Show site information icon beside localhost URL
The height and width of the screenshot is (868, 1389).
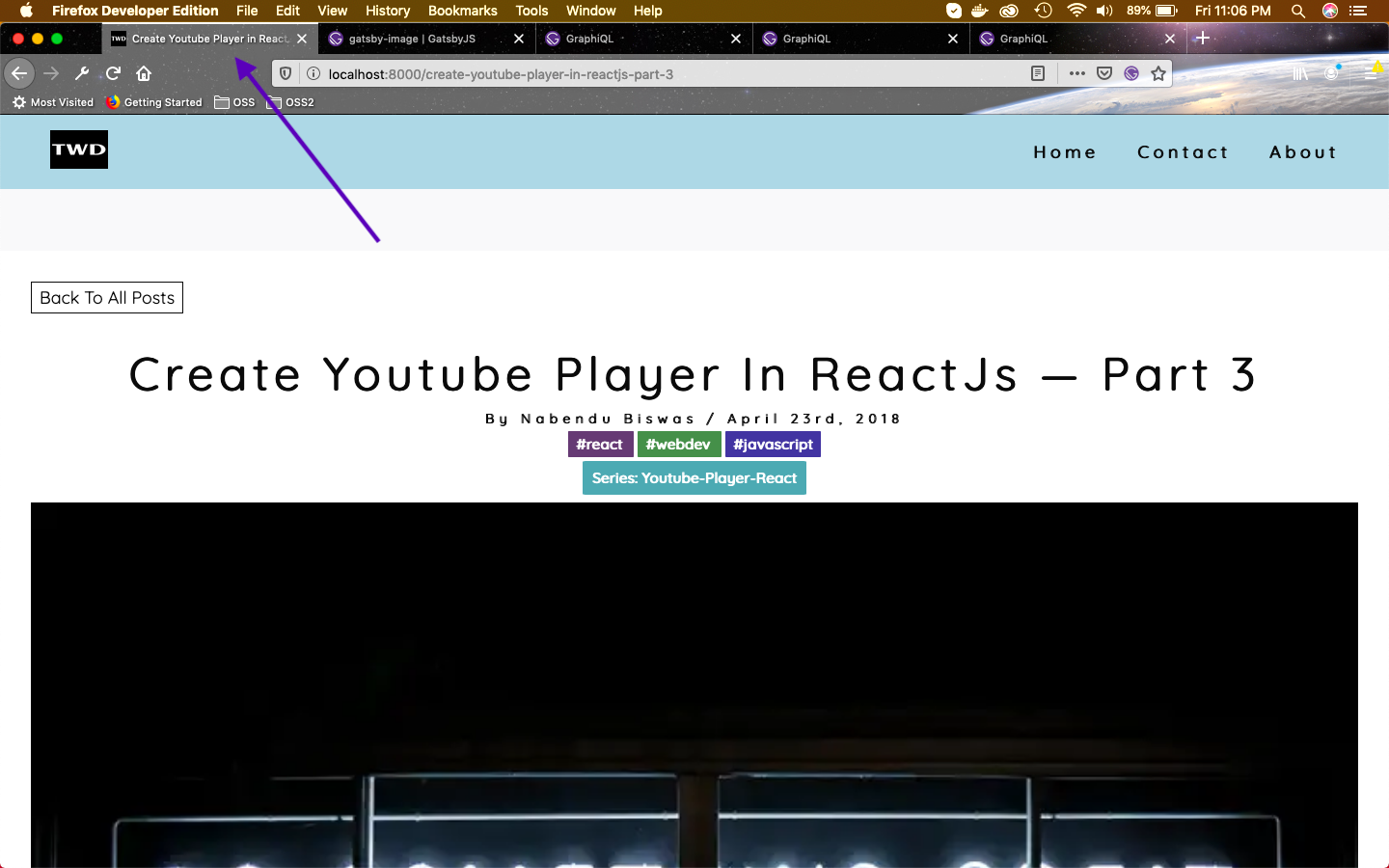313,74
